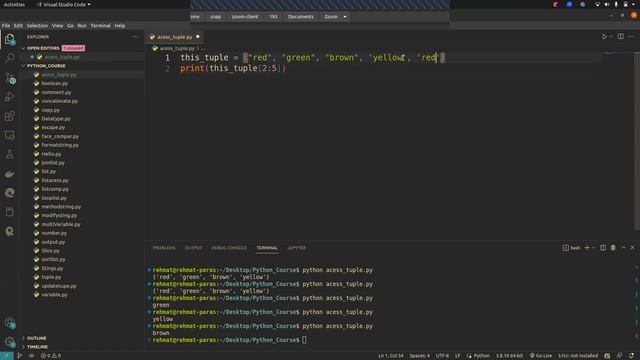Open the Run menu

coord(82,26)
